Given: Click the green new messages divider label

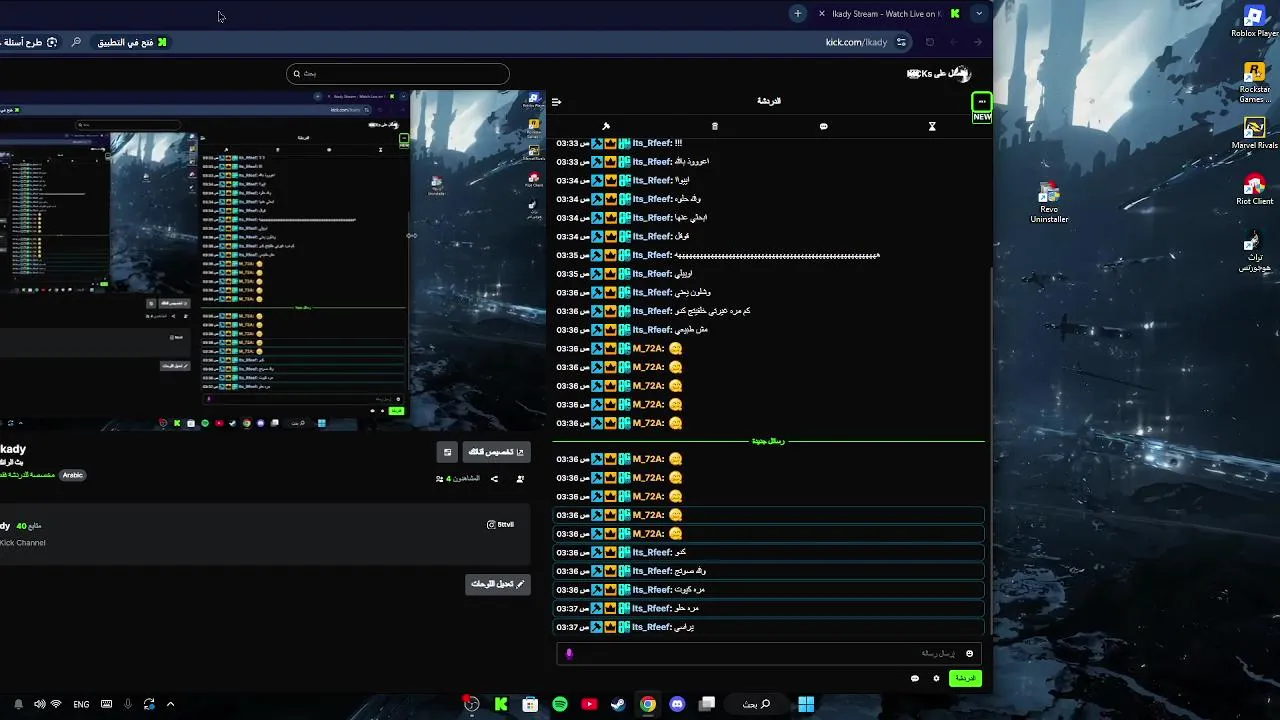Looking at the screenshot, I should pyautogui.click(x=768, y=440).
